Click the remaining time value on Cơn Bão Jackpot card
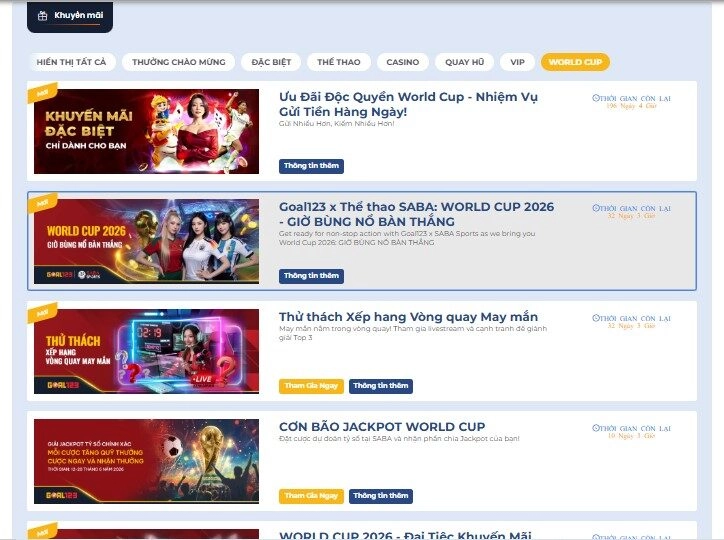This screenshot has height=540, width=724. click(x=631, y=436)
